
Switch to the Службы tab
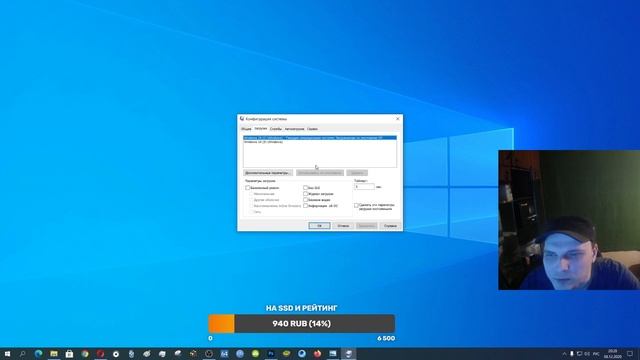click(x=276, y=129)
